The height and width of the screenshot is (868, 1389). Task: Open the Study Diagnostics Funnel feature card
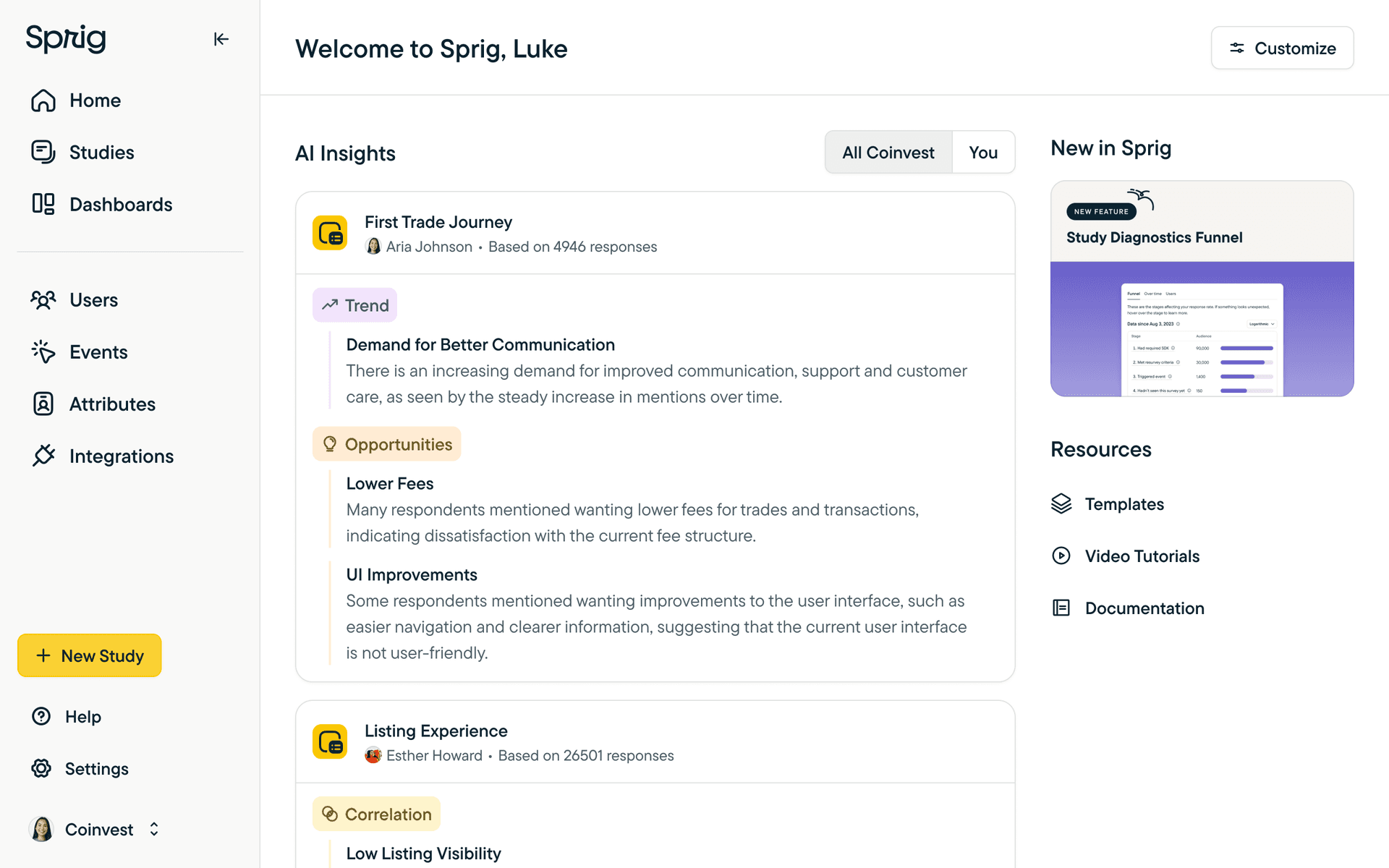pos(1201,289)
